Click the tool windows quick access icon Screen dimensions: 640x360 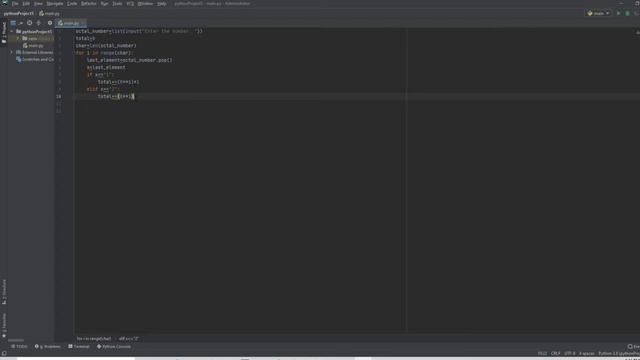pos(4,354)
